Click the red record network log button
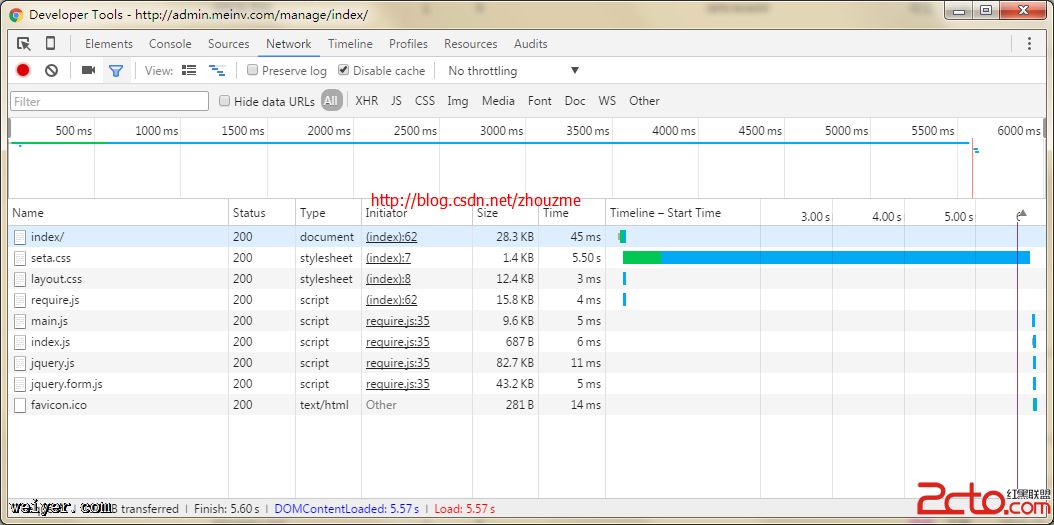 point(23,70)
